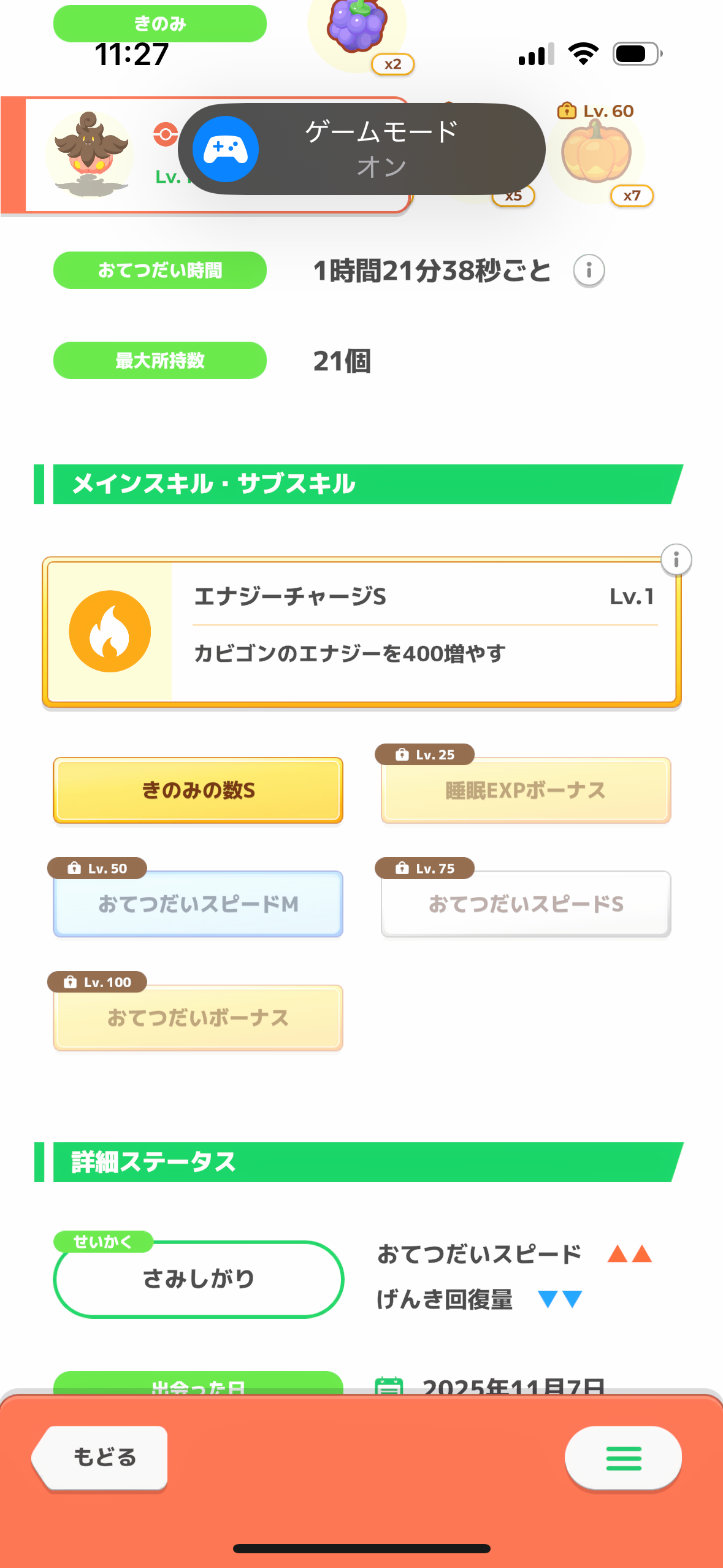723x1568 pixels.
Task: Tap the blue game controller icon
Action: [226, 149]
